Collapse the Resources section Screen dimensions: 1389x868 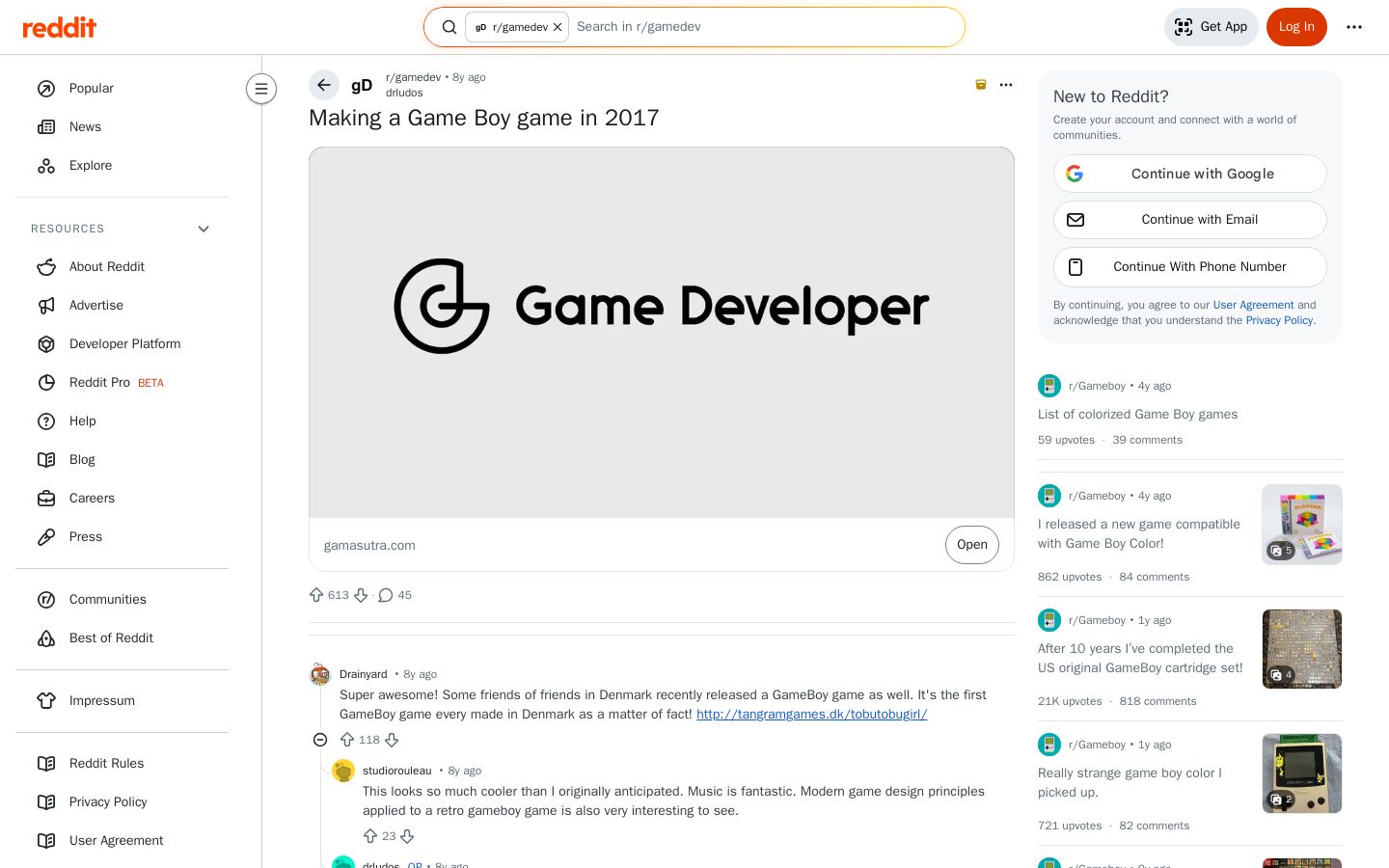click(x=122, y=229)
